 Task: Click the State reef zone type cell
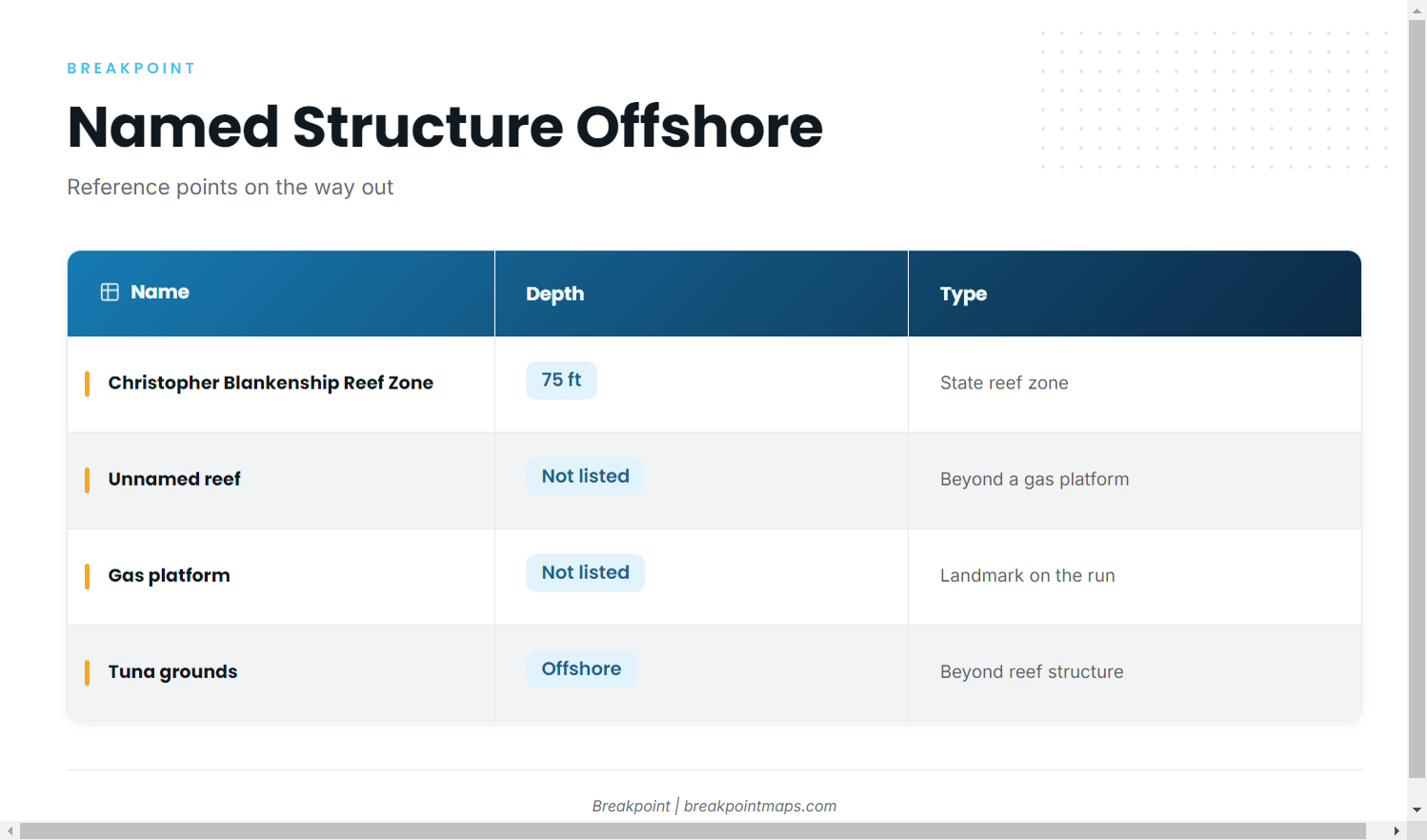point(1135,384)
